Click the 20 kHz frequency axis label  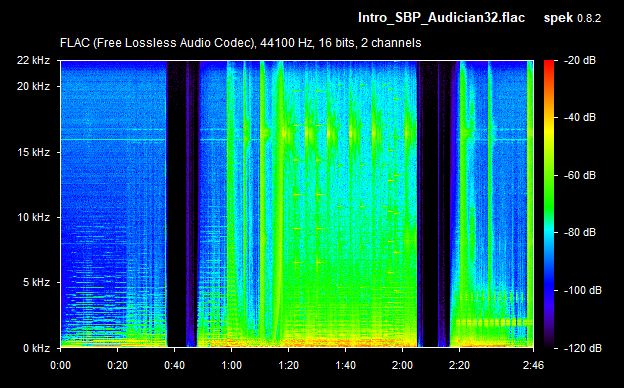pyautogui.click(x=33, y=86)
